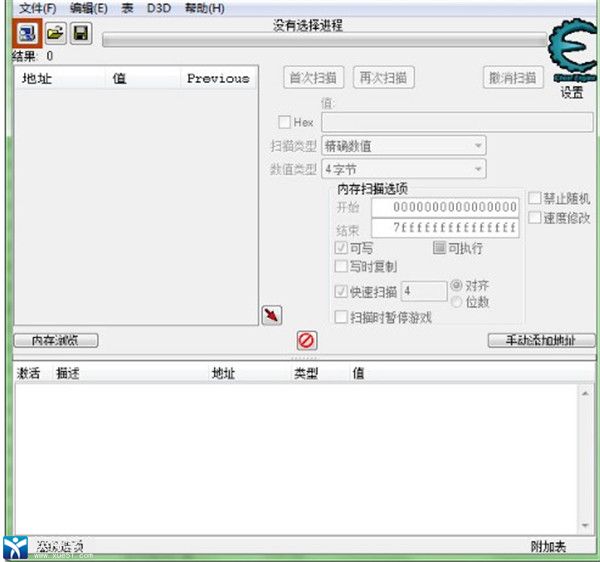Click address table scrollbar up arrow
Viewport: 600px width, 562px height.
[x=585, y=393]
